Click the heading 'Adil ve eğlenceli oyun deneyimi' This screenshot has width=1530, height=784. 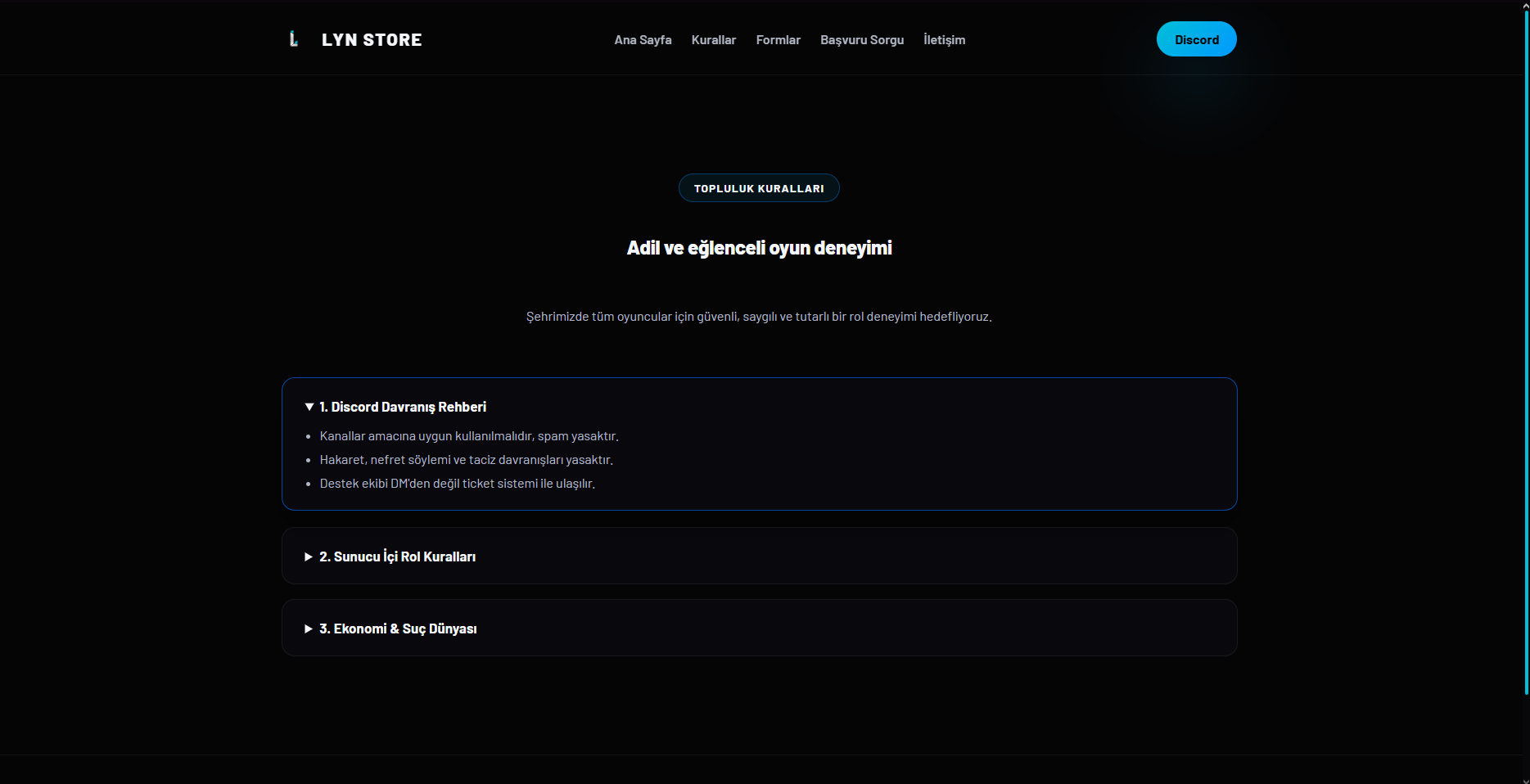coord(759,248)
